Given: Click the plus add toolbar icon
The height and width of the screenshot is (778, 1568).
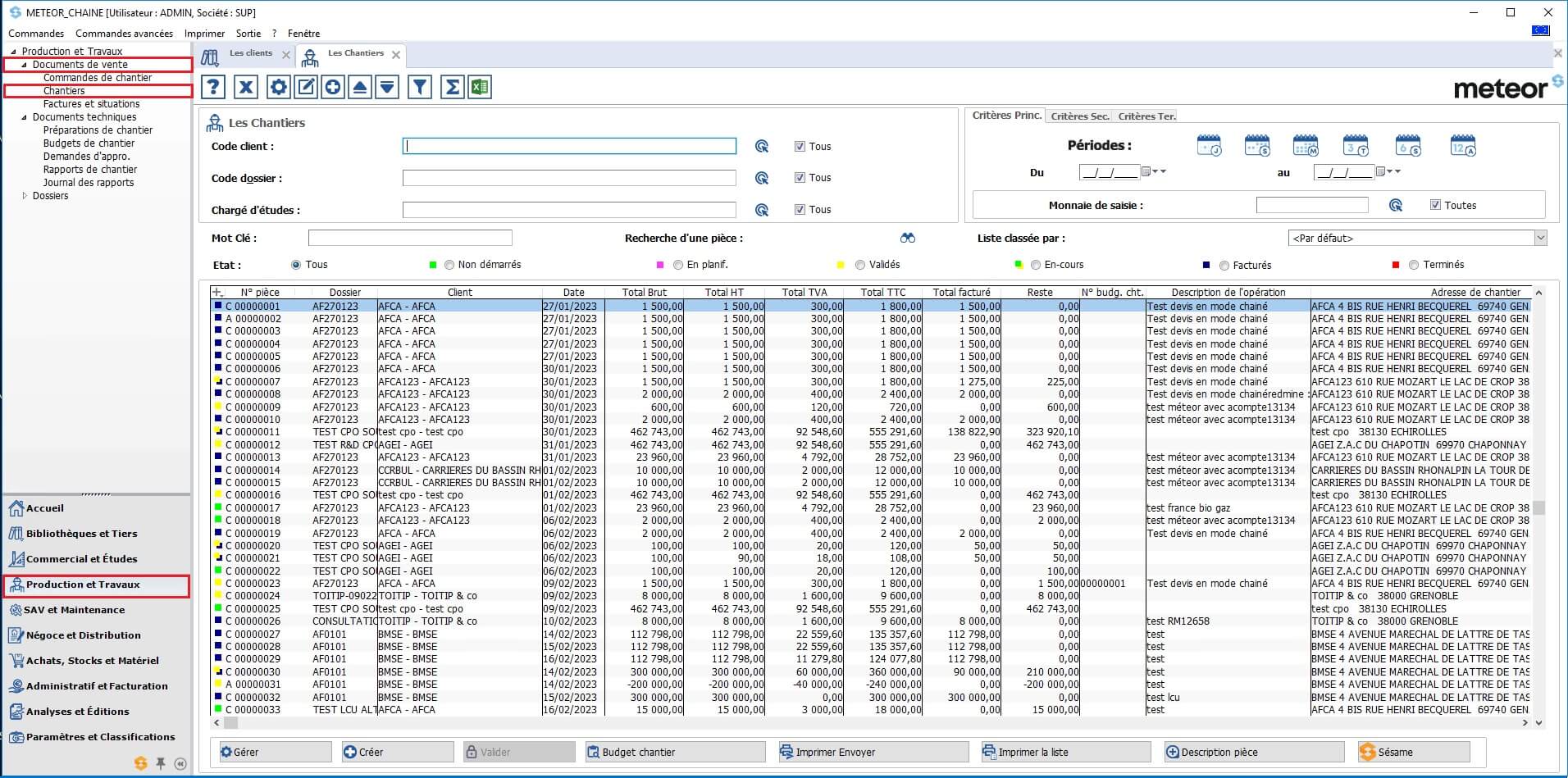Looking at the screenshot, I should 333,87.
